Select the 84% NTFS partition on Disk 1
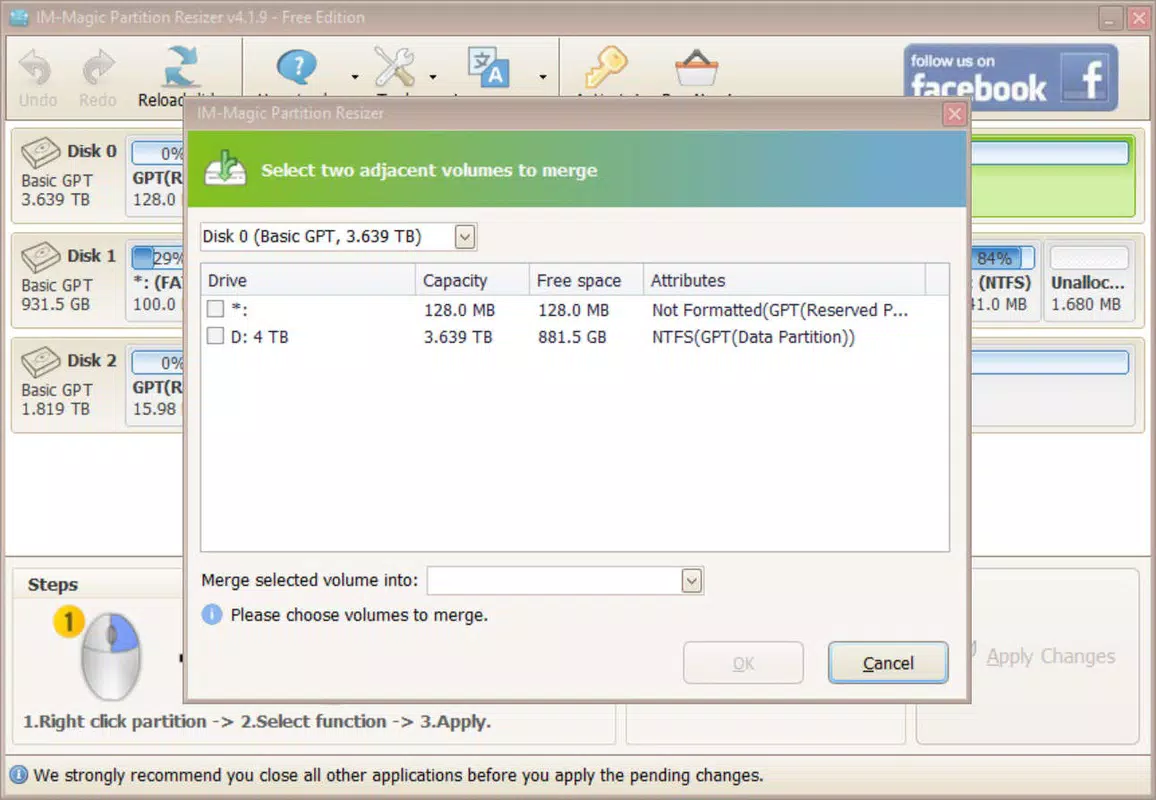This screenshot has height=800, width=1156. [x=1005, y=280]
